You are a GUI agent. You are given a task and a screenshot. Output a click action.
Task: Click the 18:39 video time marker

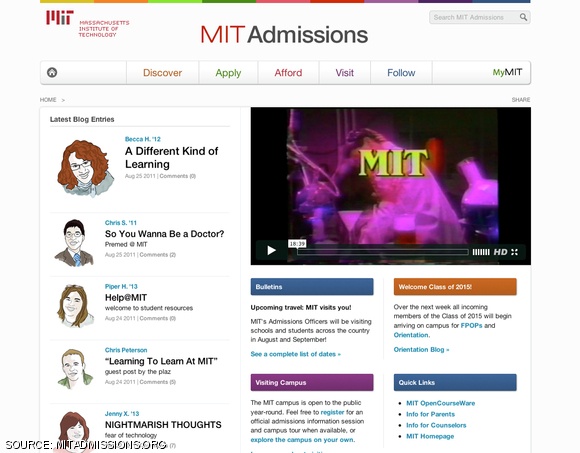point(297,244)
